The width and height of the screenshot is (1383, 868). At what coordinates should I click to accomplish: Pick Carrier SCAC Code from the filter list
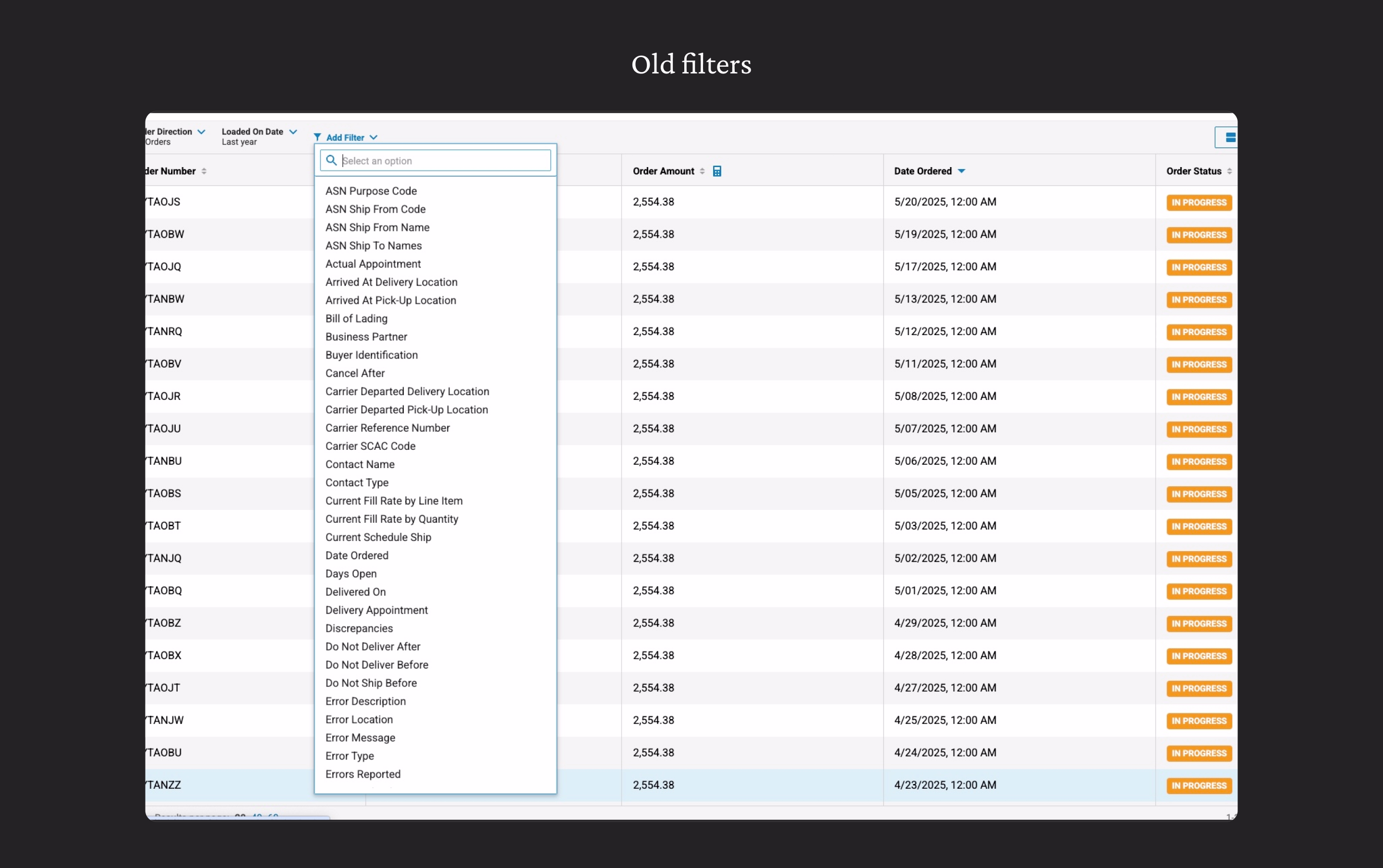370,446
